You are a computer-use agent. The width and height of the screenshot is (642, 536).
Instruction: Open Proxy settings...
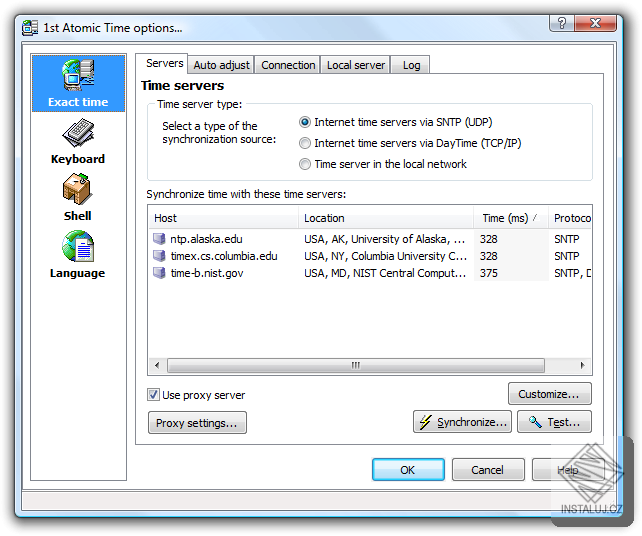197,423
